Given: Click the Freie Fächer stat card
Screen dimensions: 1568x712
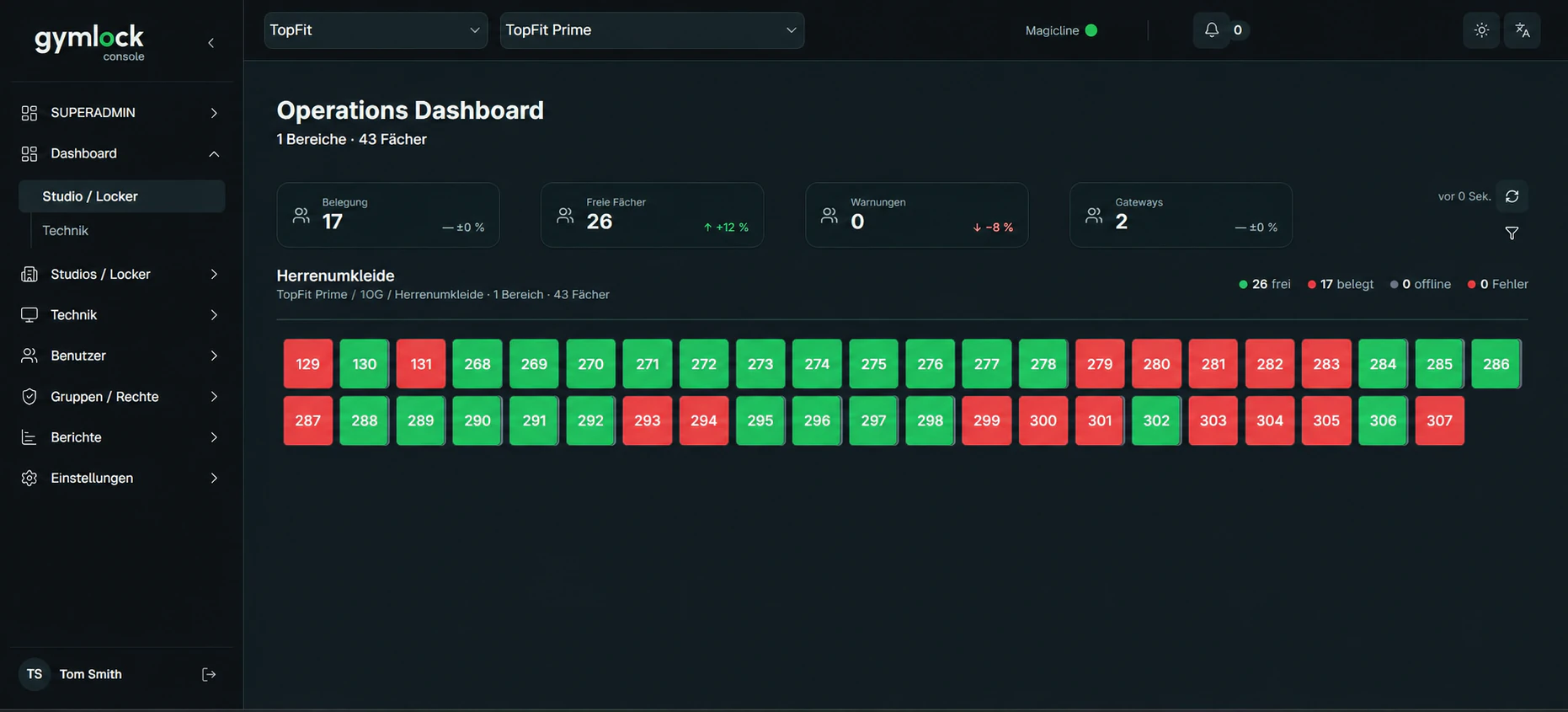Looking at the screenshot, I should click(x=652, y=215).
